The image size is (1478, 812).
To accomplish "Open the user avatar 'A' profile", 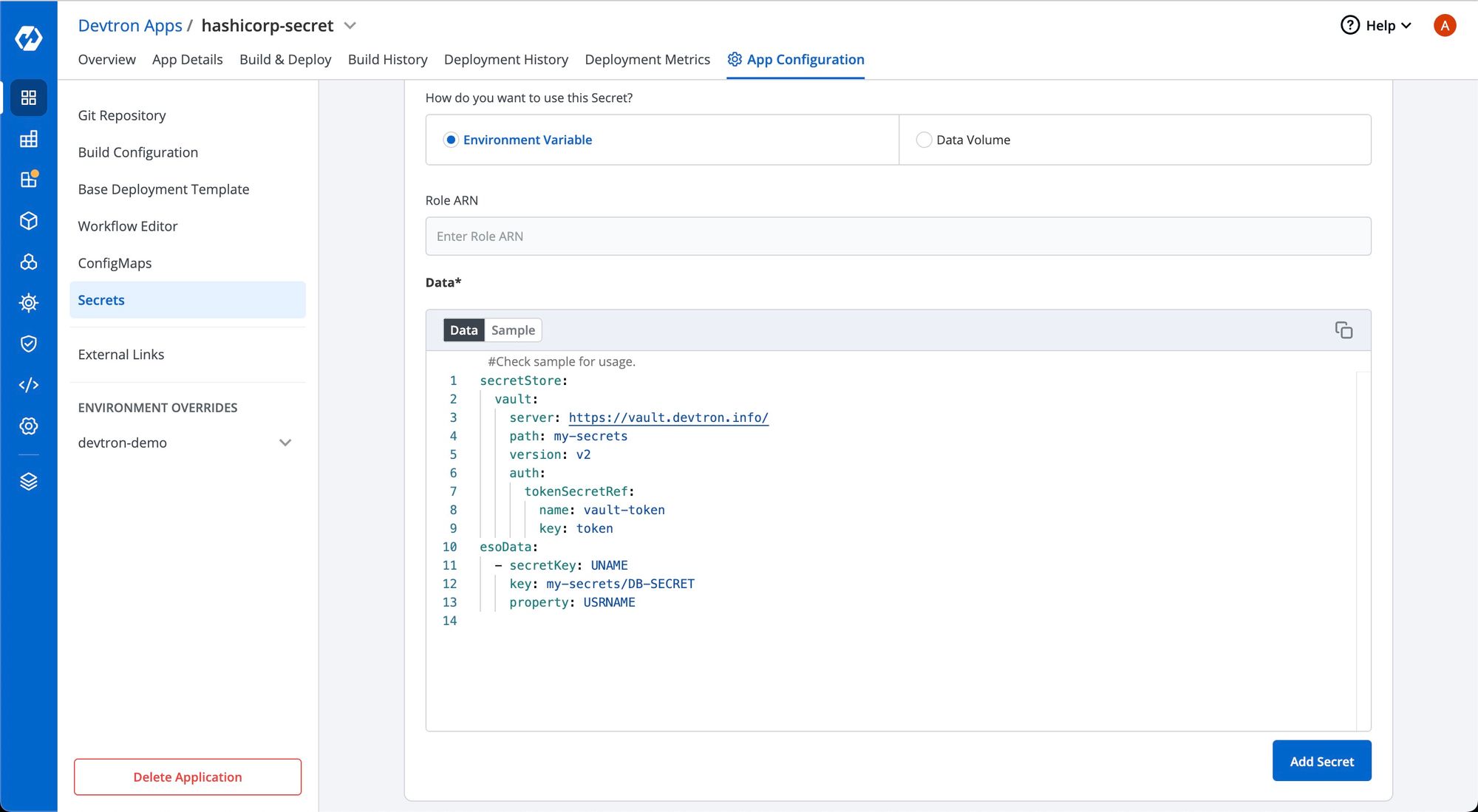I will [1445, 25].
